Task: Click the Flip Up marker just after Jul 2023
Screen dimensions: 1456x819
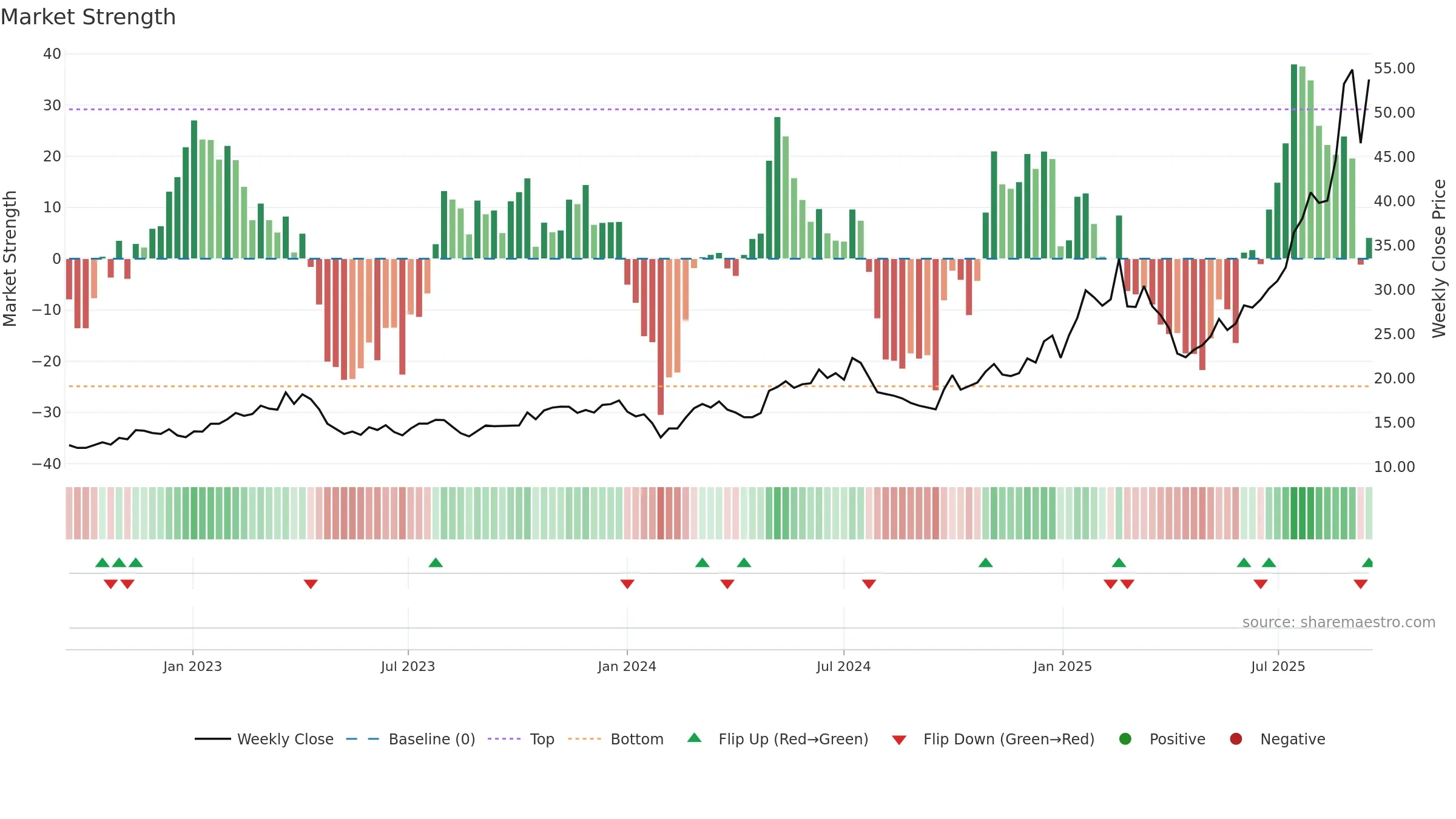Action: (x=436, y=562)
